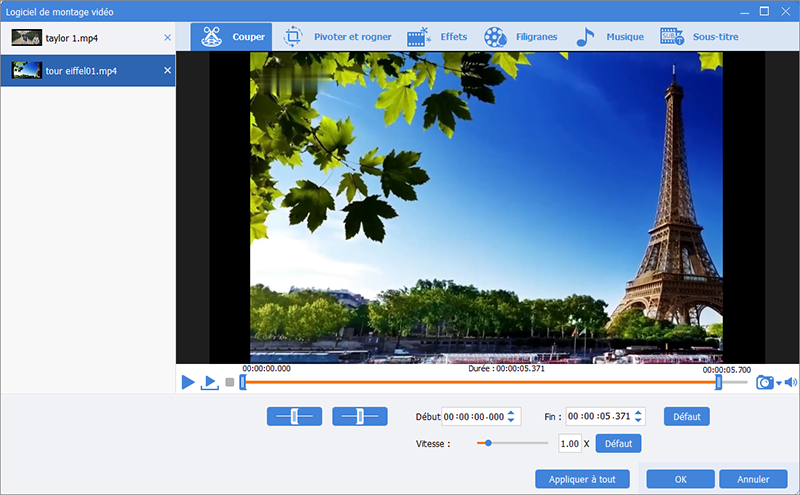
Task: Click the timeline start marker
Action: pyautogui.click(x=243, y=382)
